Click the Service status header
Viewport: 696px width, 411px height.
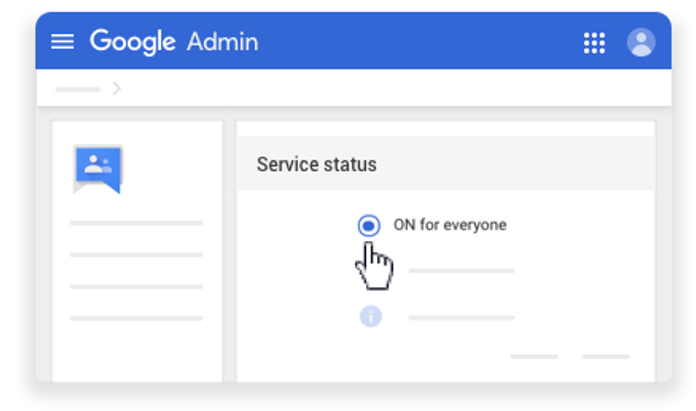point(317,164)
